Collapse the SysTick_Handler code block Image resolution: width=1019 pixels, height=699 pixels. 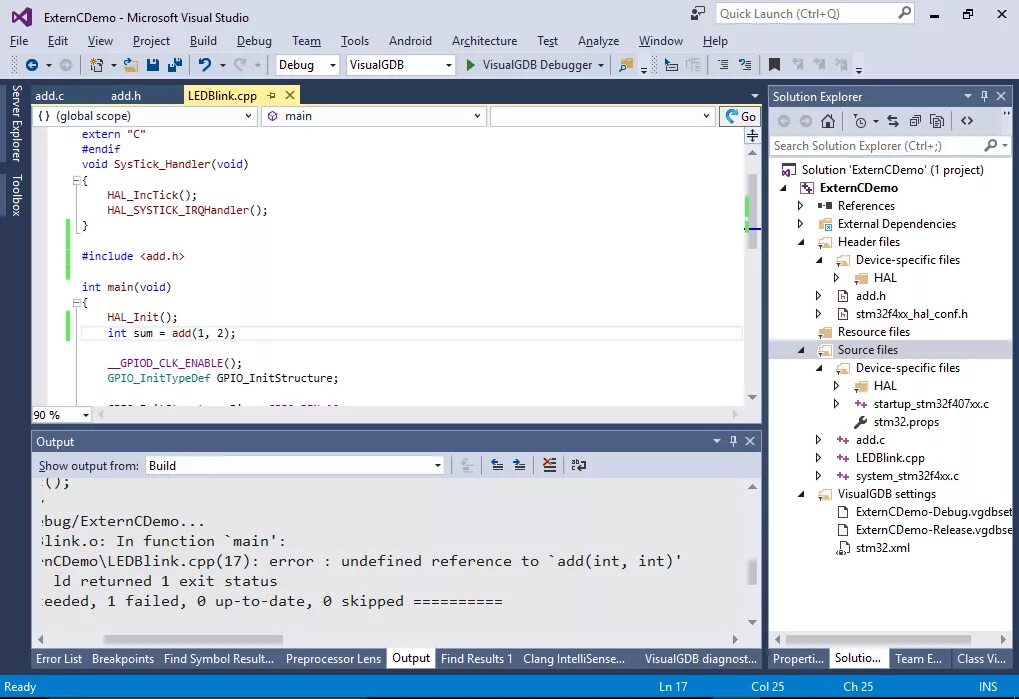click(77, 181)
